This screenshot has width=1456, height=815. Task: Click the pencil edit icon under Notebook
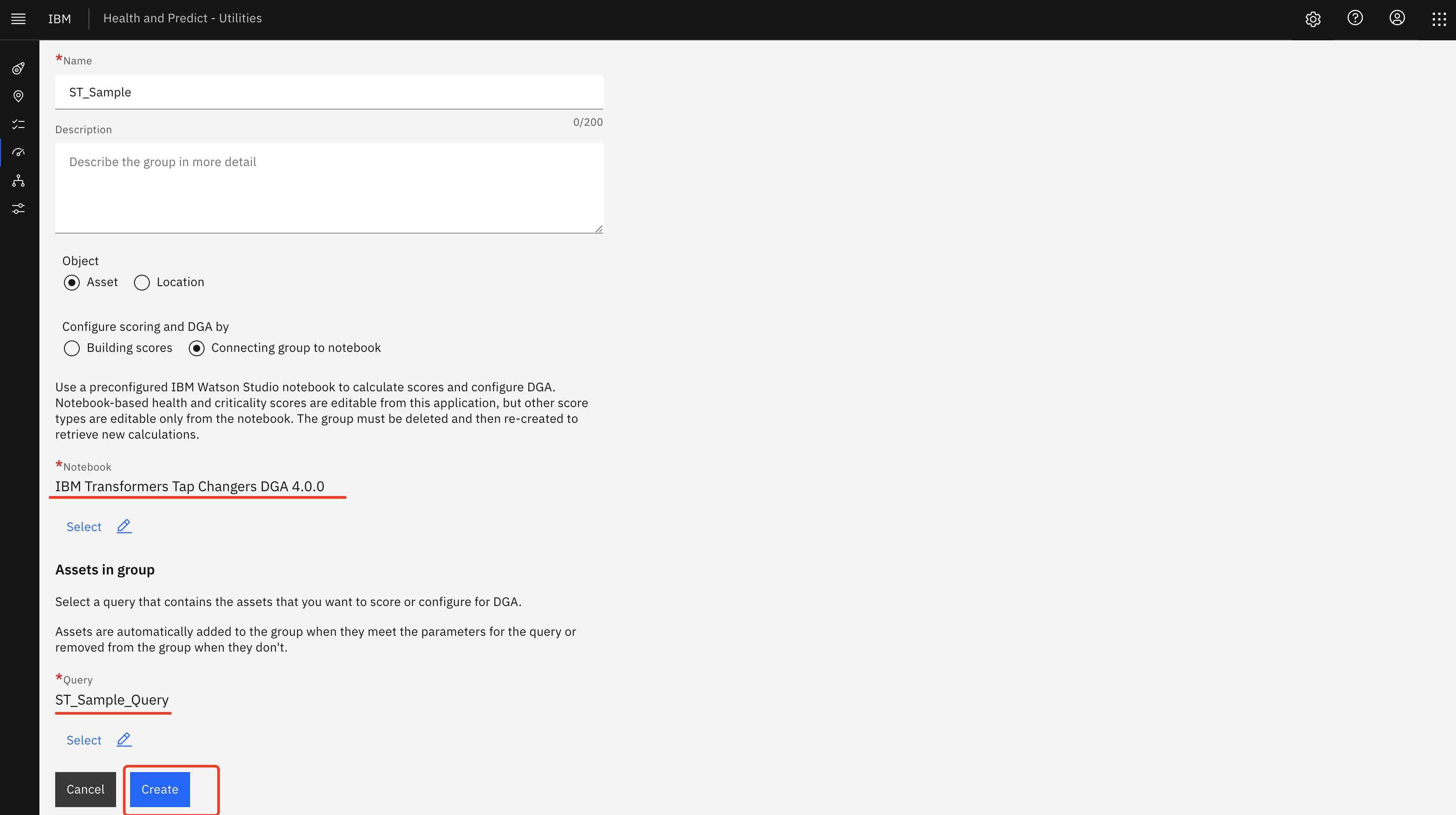coord(124,526)
